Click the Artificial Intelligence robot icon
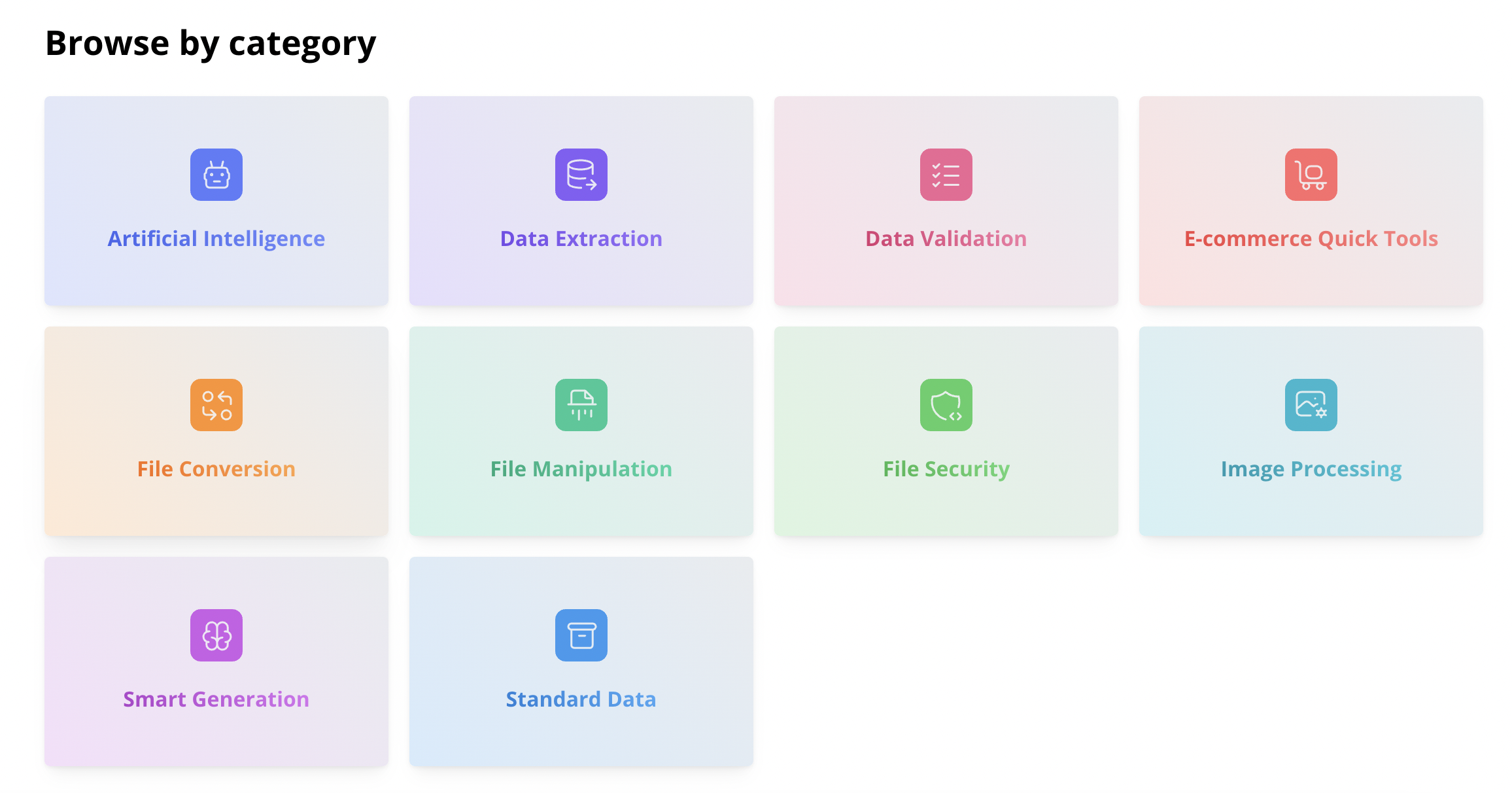1512x793 pixels. coord(216,175)
